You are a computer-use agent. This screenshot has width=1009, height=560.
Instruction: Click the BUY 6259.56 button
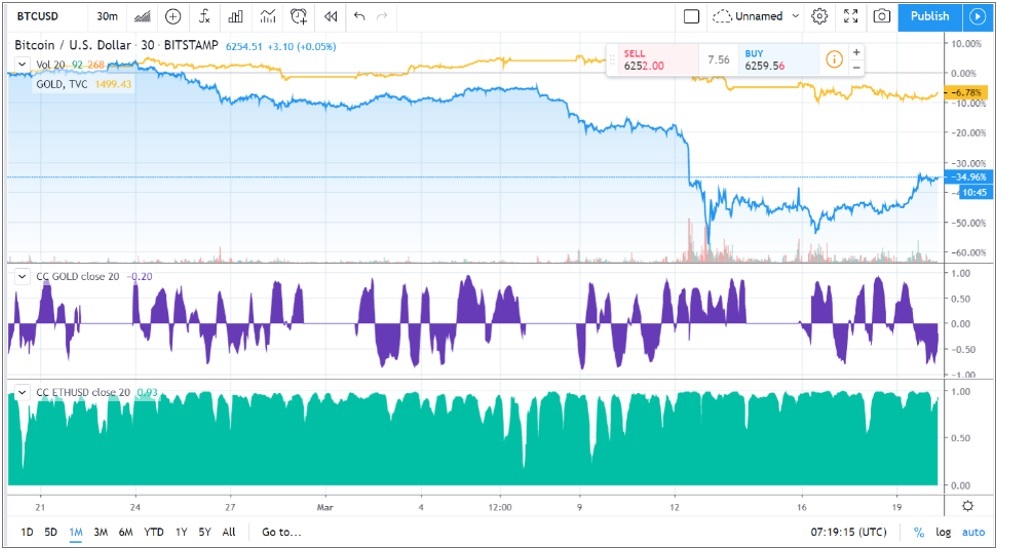click(778, 60)
